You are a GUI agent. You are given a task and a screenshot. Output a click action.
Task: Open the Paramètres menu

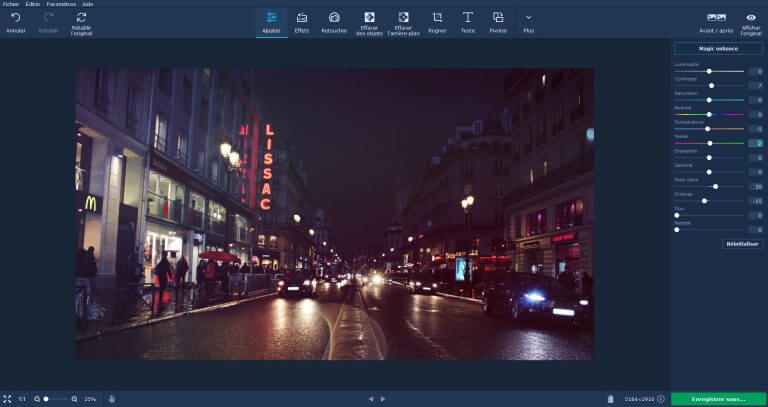[61, 4]
